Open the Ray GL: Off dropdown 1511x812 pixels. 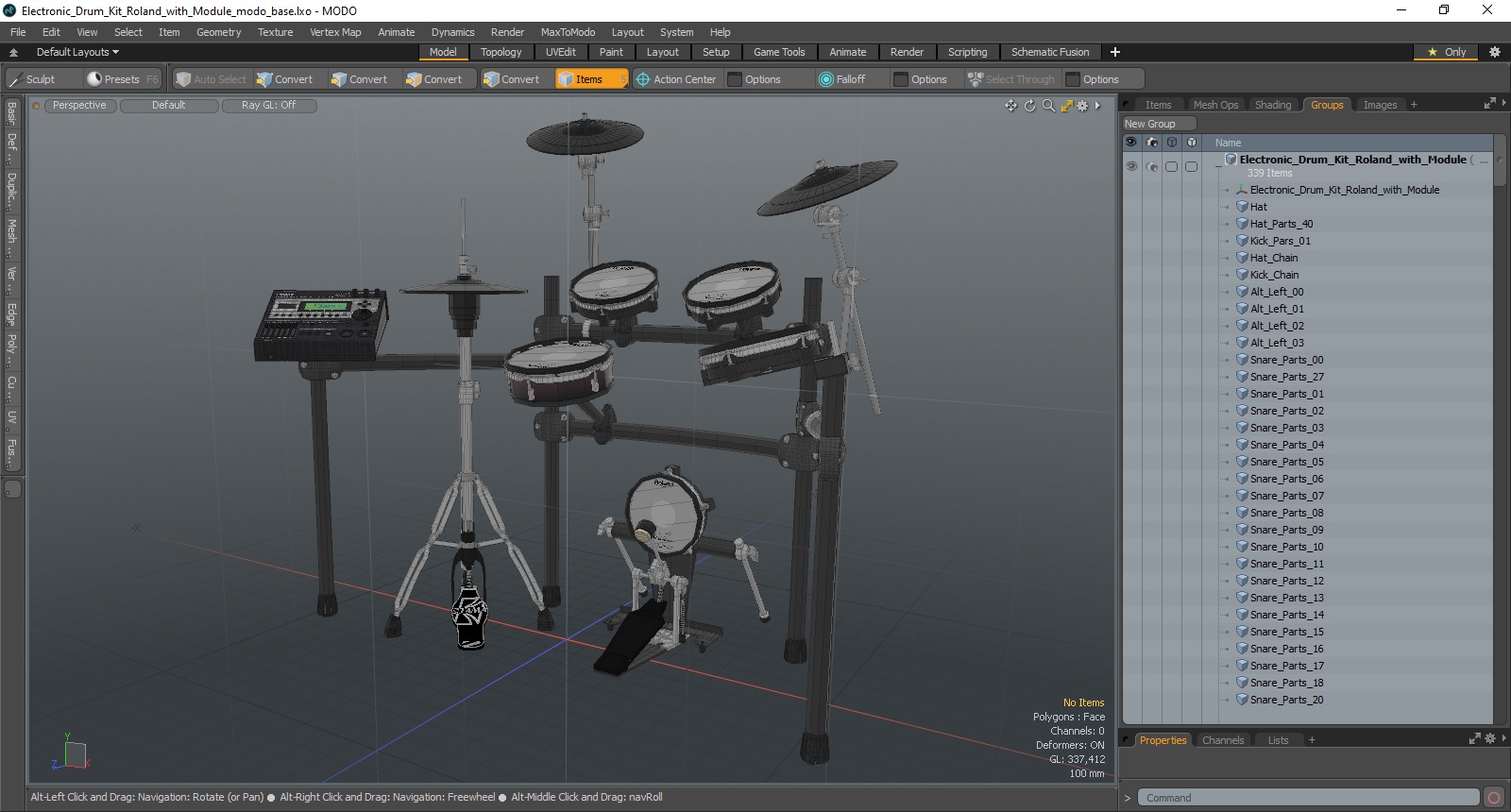[268, 106]
